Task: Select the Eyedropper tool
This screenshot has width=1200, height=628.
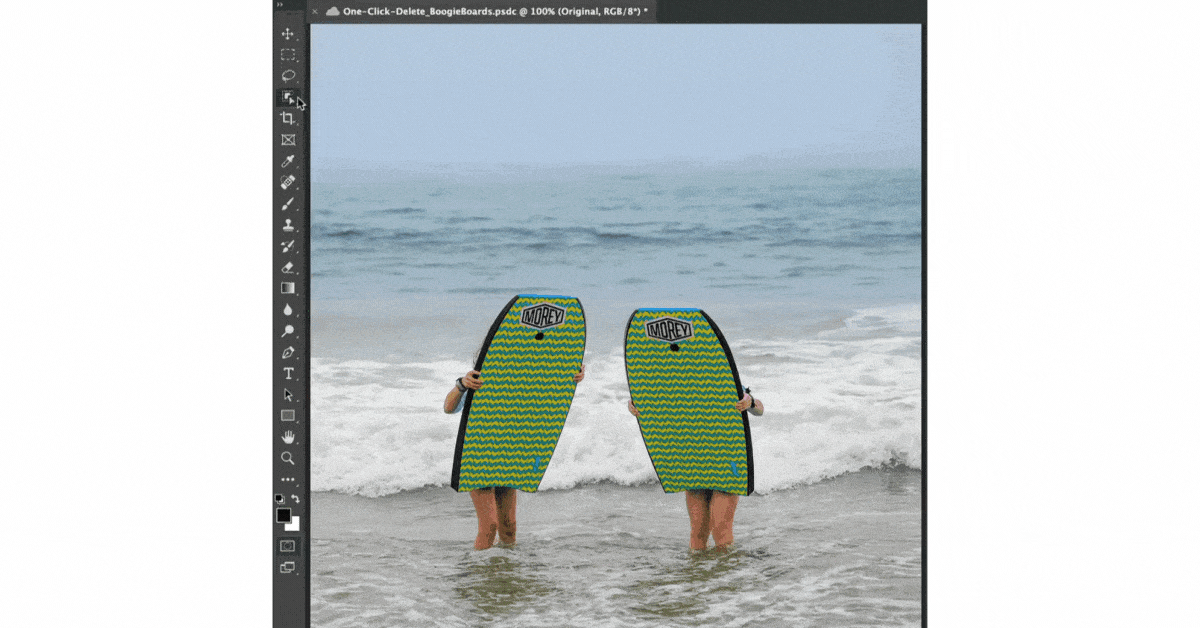Action: click(288, 161)
